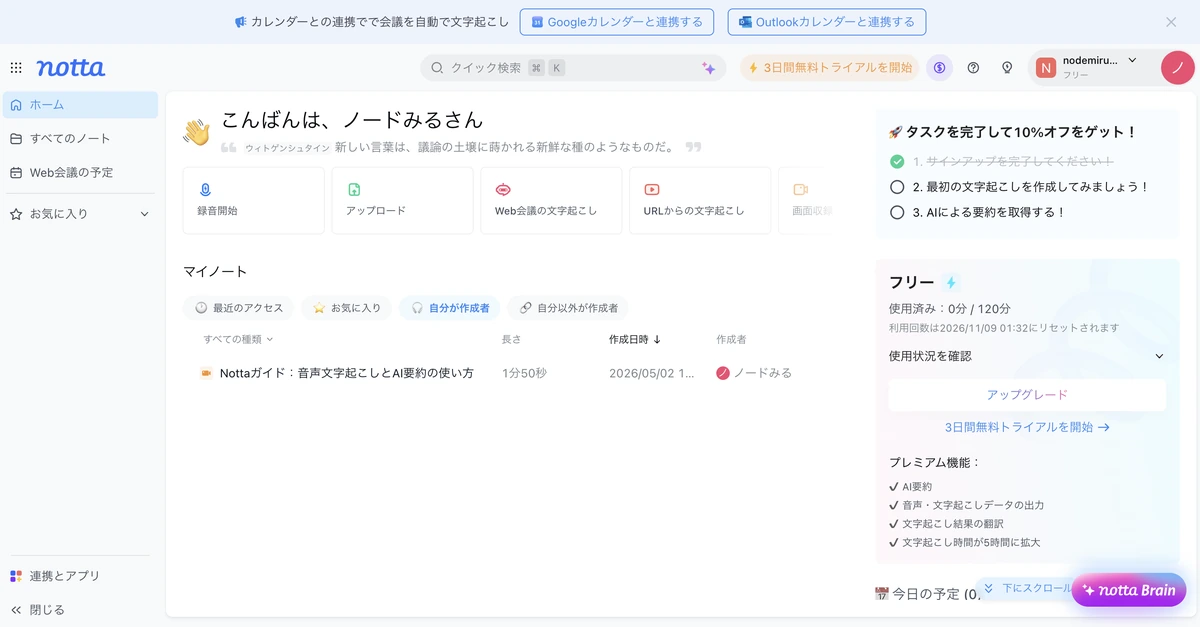
Task: Open the purple dollar coin icon
Action: click(939, 68)
